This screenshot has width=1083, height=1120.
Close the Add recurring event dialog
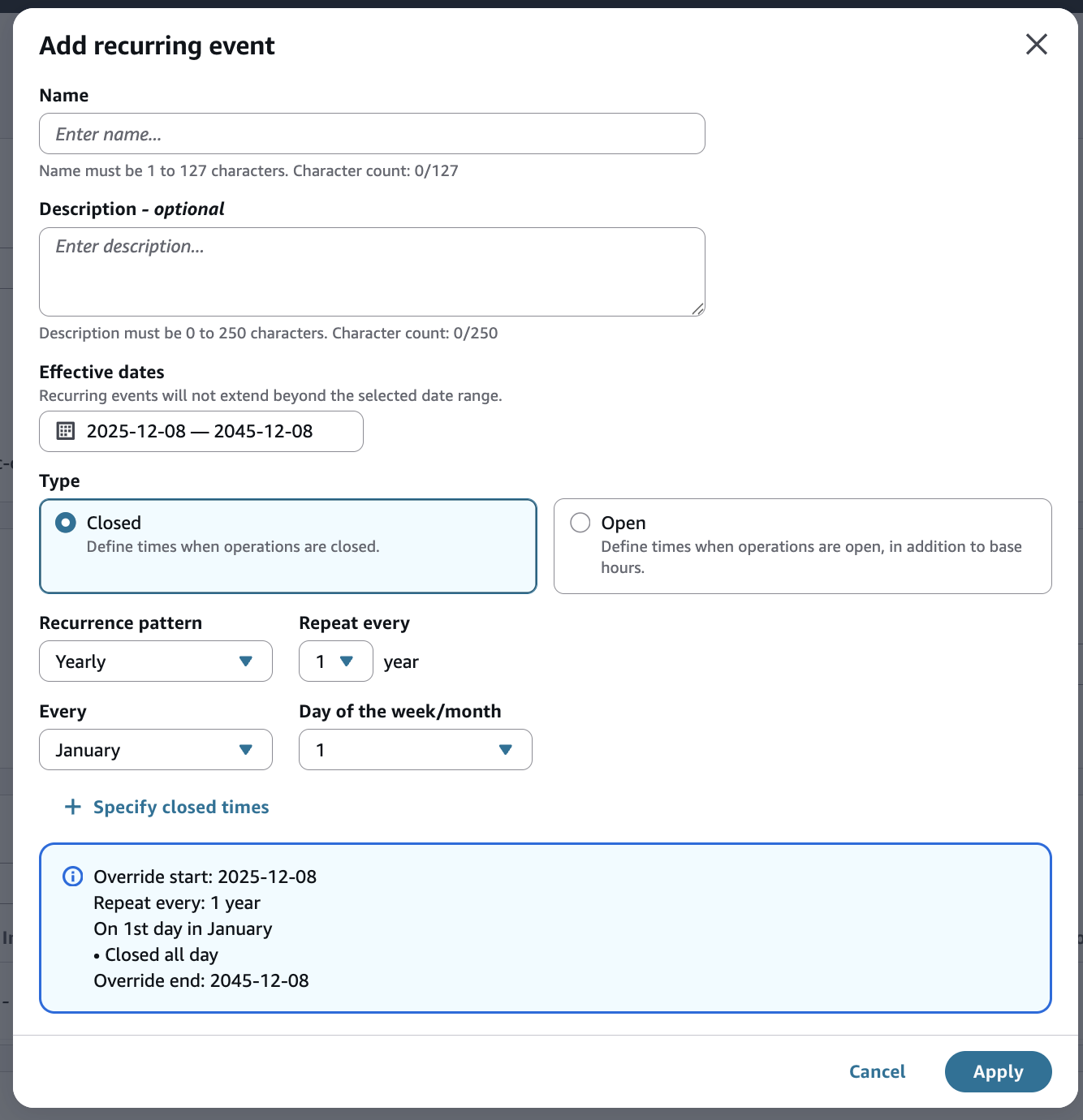[x=1036, y=45]
